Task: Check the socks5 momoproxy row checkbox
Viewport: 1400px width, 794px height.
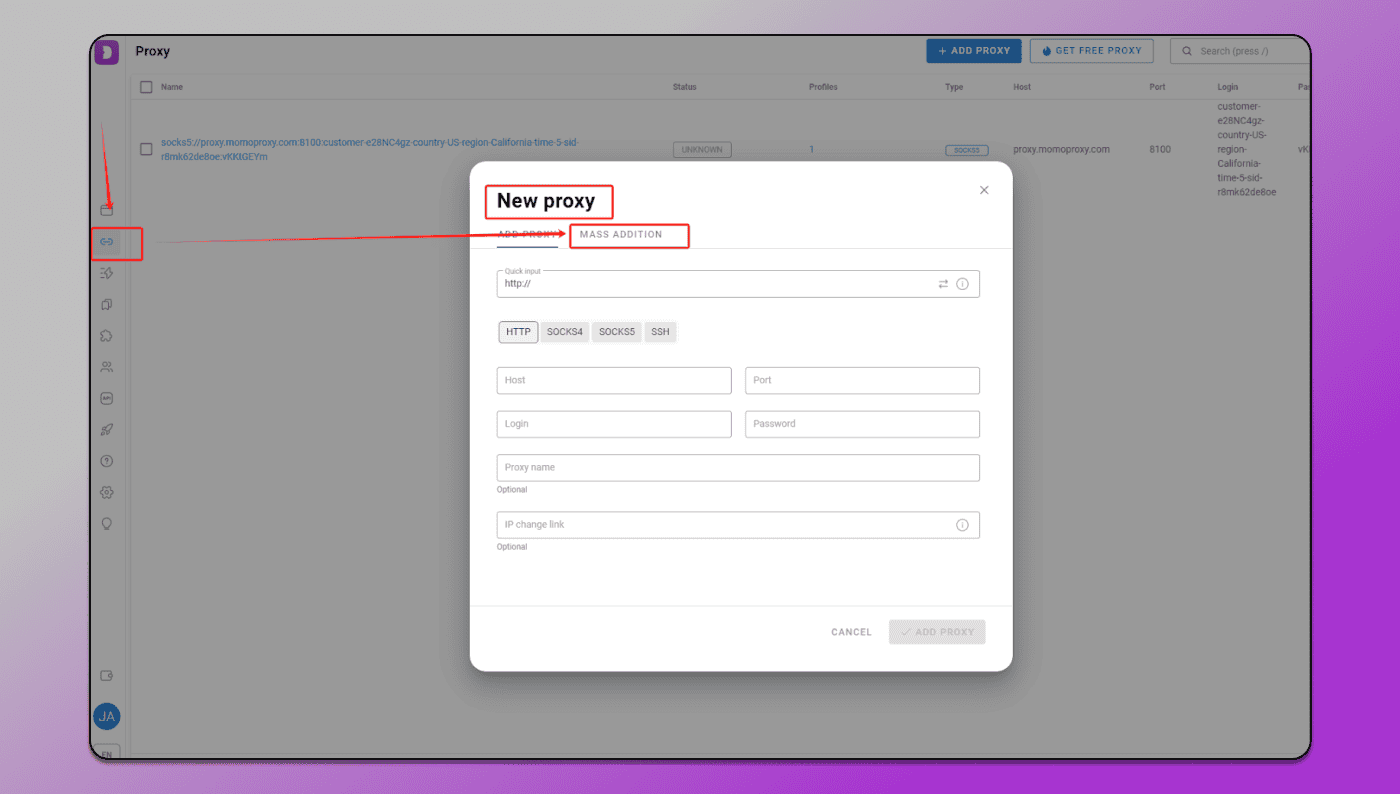Action: tap(146, 149)
